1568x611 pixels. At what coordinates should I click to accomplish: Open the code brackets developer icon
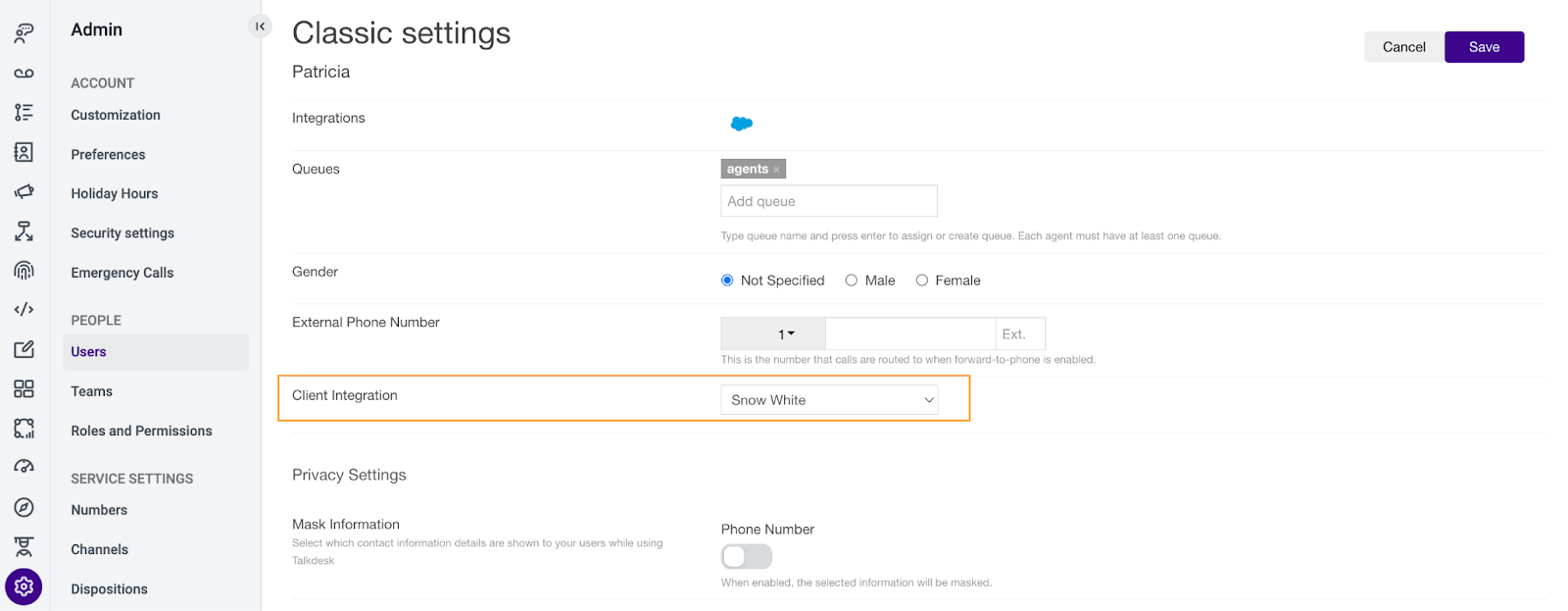pyautogui.click(x=24, y=310)
